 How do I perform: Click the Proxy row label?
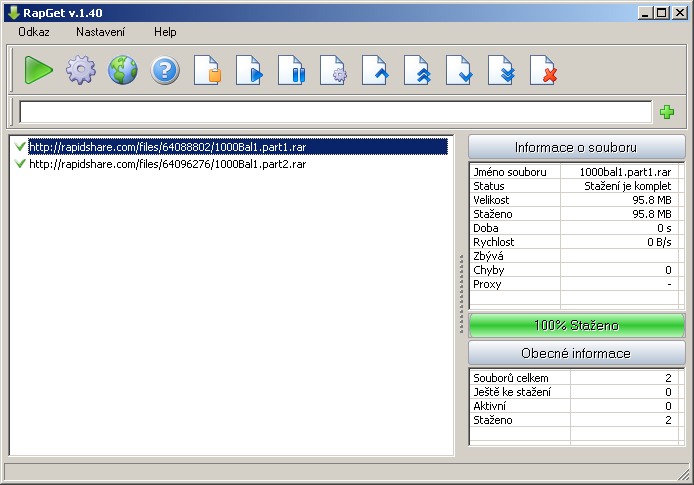tap(487, 284)
